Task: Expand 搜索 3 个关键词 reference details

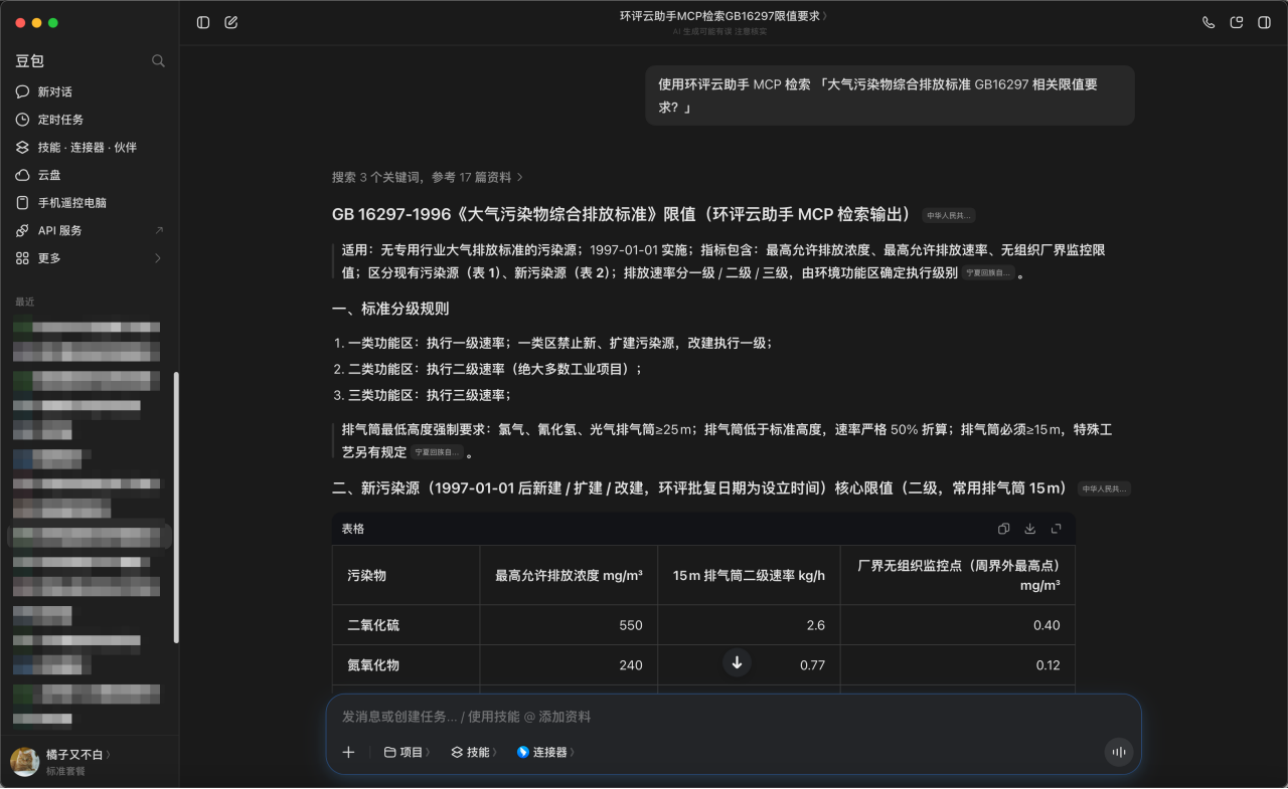Action: pos(428,177)
